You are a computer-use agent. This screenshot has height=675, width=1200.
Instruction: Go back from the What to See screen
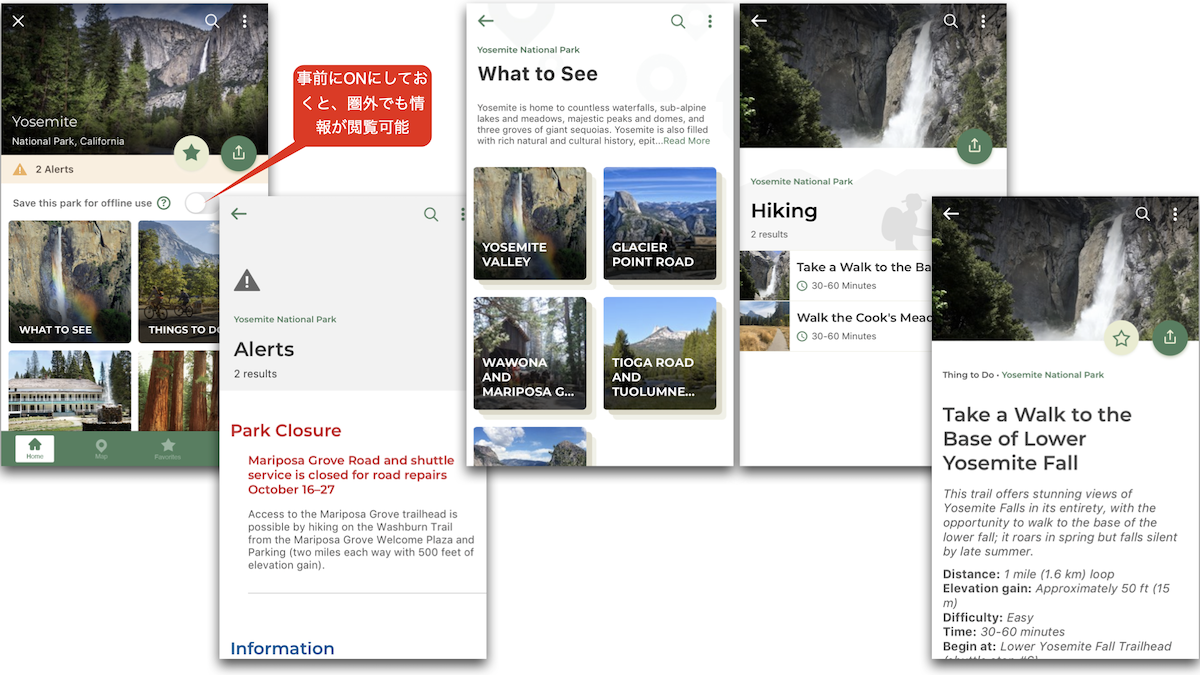(486, 21)
